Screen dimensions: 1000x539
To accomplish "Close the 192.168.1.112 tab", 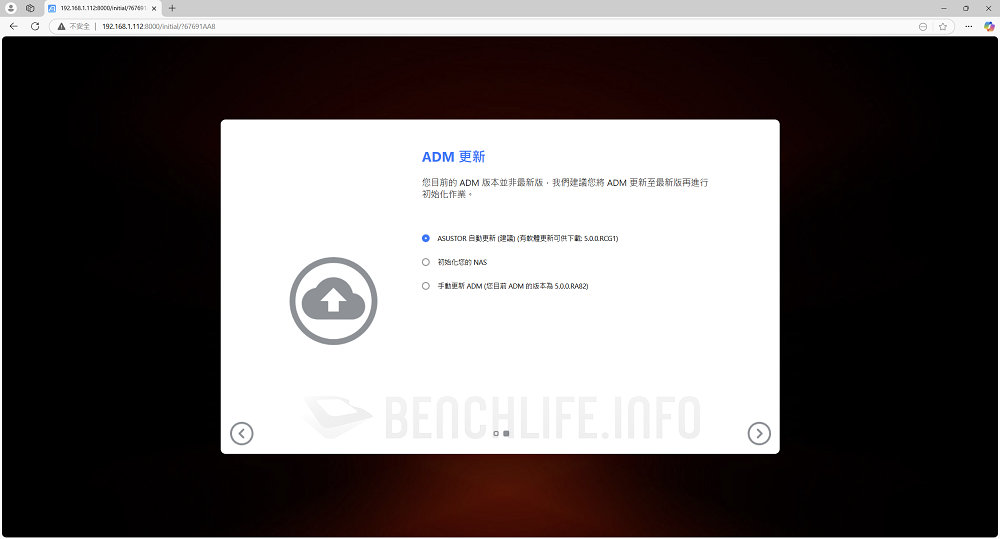I will click(x=153, y=8).
